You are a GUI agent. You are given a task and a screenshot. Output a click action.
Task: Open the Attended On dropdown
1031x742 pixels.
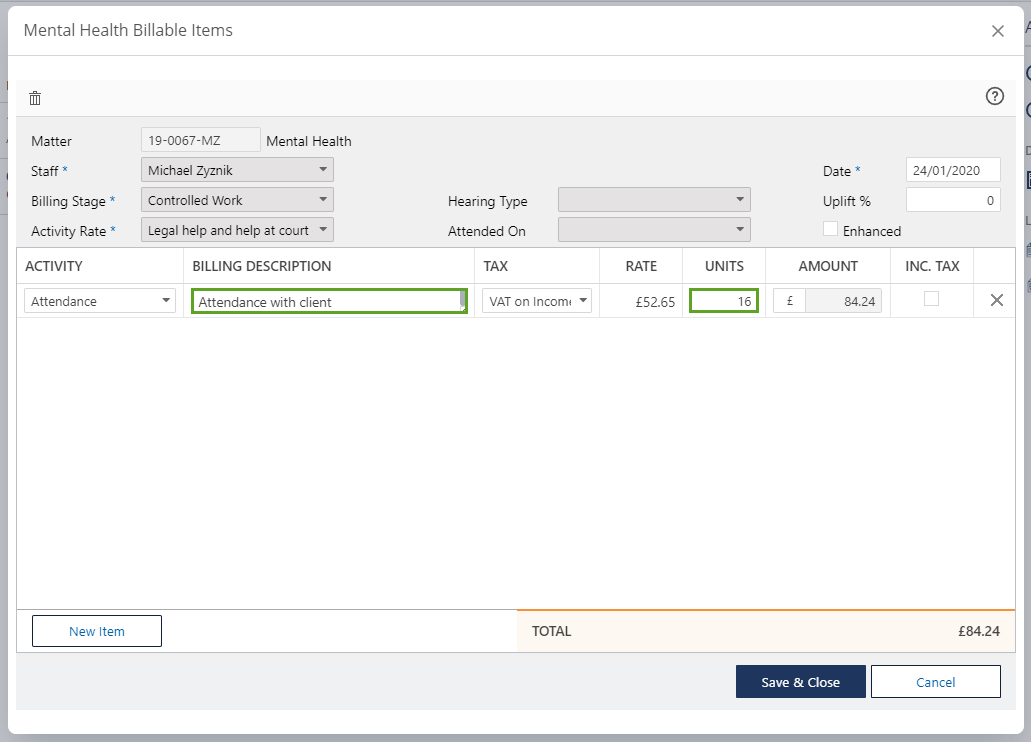(654, 230)
